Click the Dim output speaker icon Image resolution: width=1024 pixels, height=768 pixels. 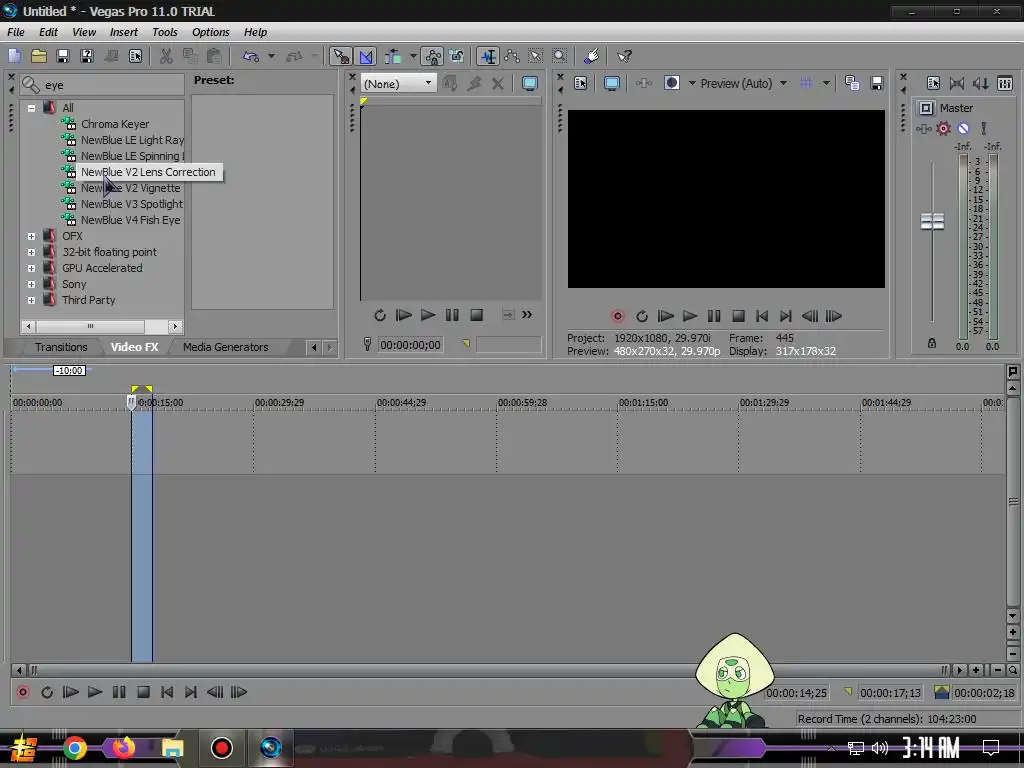point(980,83)
